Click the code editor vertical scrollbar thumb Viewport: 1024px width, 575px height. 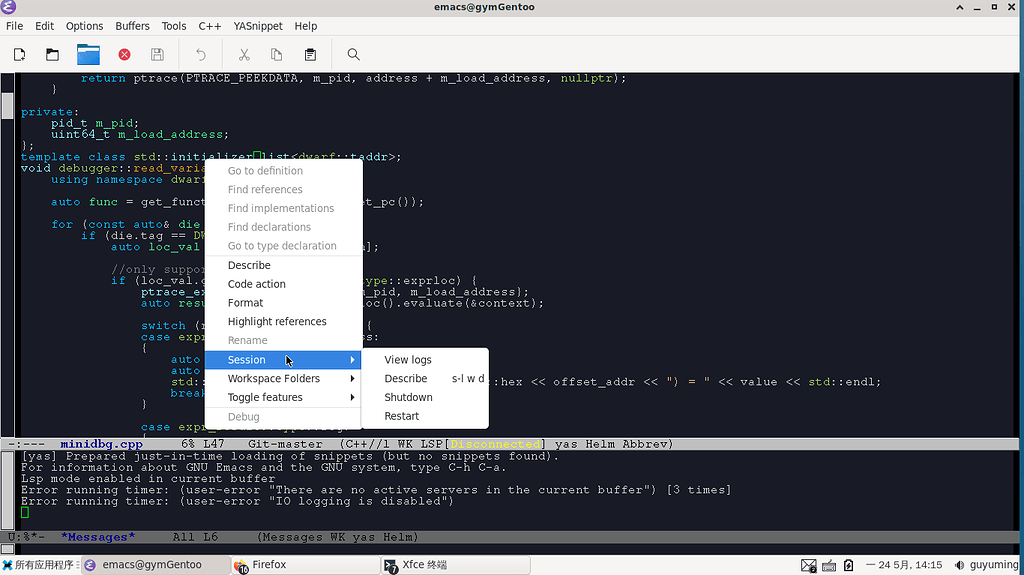point(7,105)
